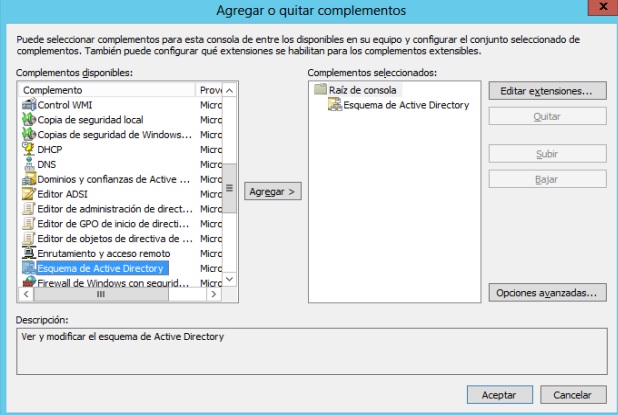Select Esquema de Active Directory in selected list
The width and height of the screenshot is (618, 415).
point(405,105)
